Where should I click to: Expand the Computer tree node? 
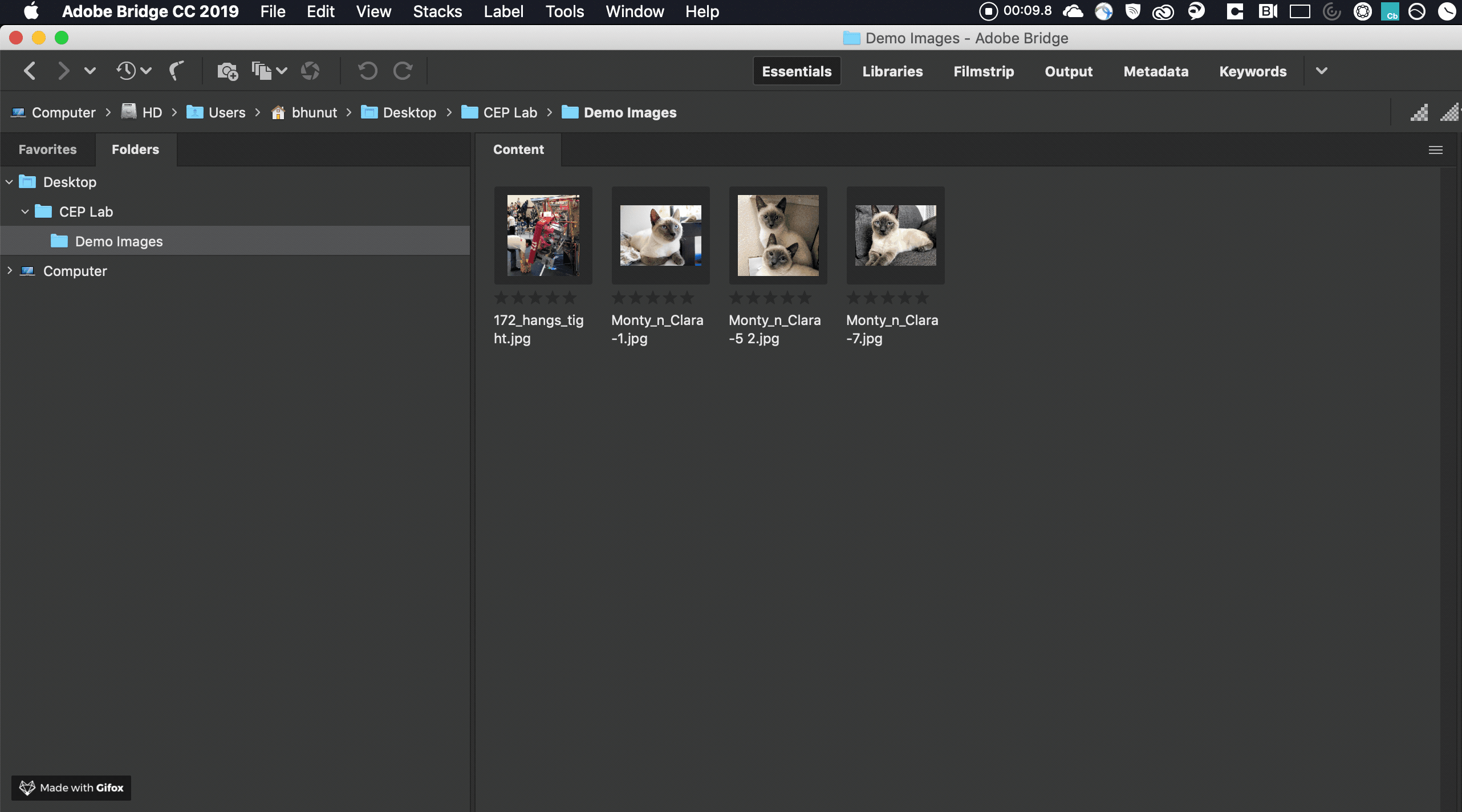coord(10,271)
